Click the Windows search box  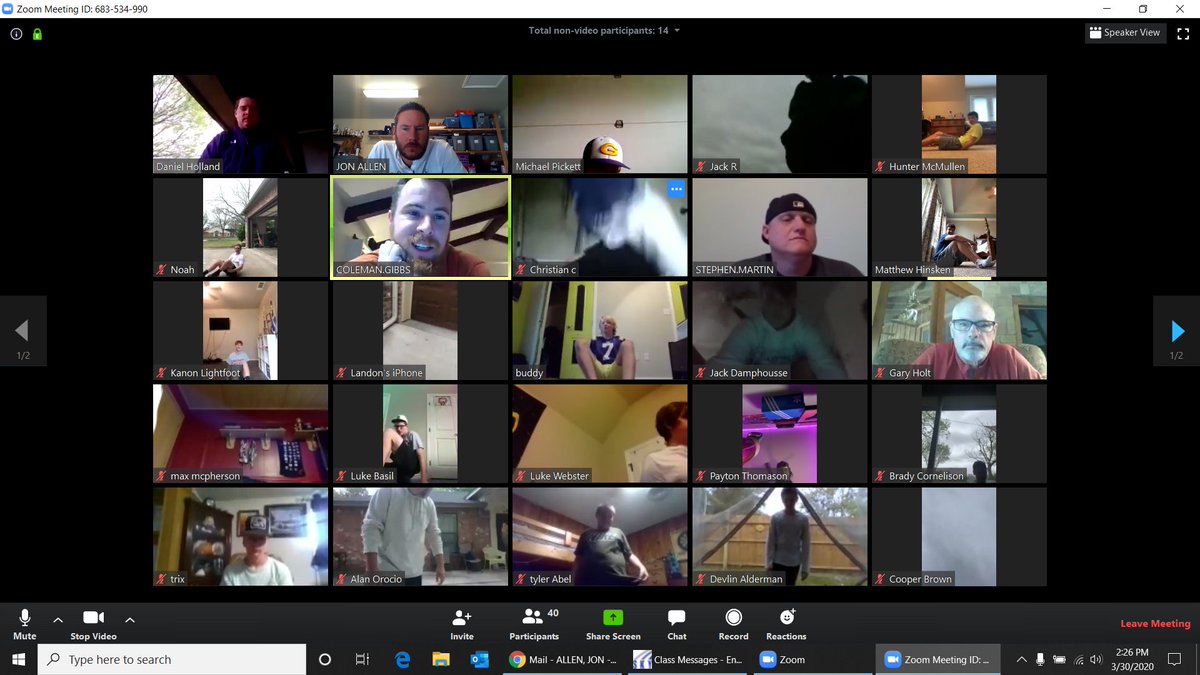(173, 659)
